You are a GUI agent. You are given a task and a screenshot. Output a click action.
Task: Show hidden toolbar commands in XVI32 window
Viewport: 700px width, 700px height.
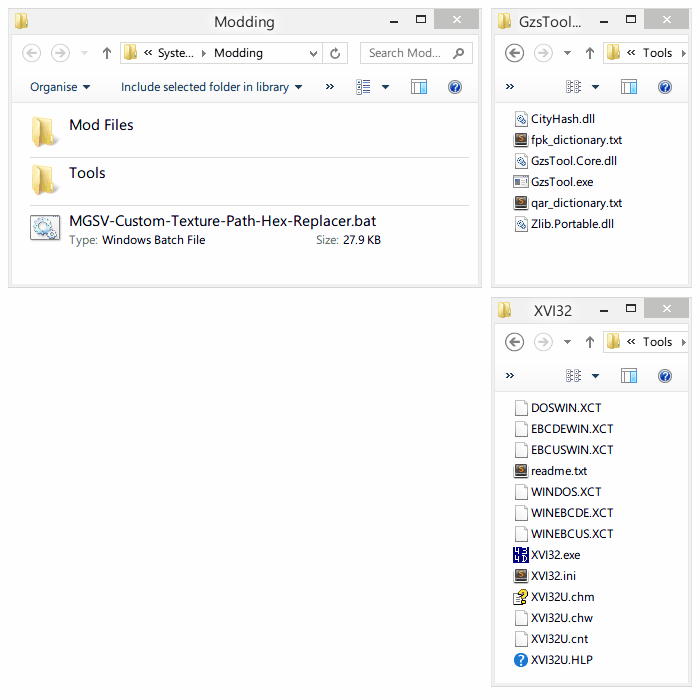(x=510, y=376)
